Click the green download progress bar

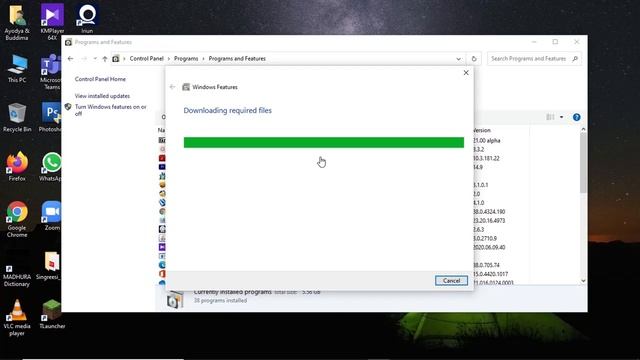click(324, 142)
